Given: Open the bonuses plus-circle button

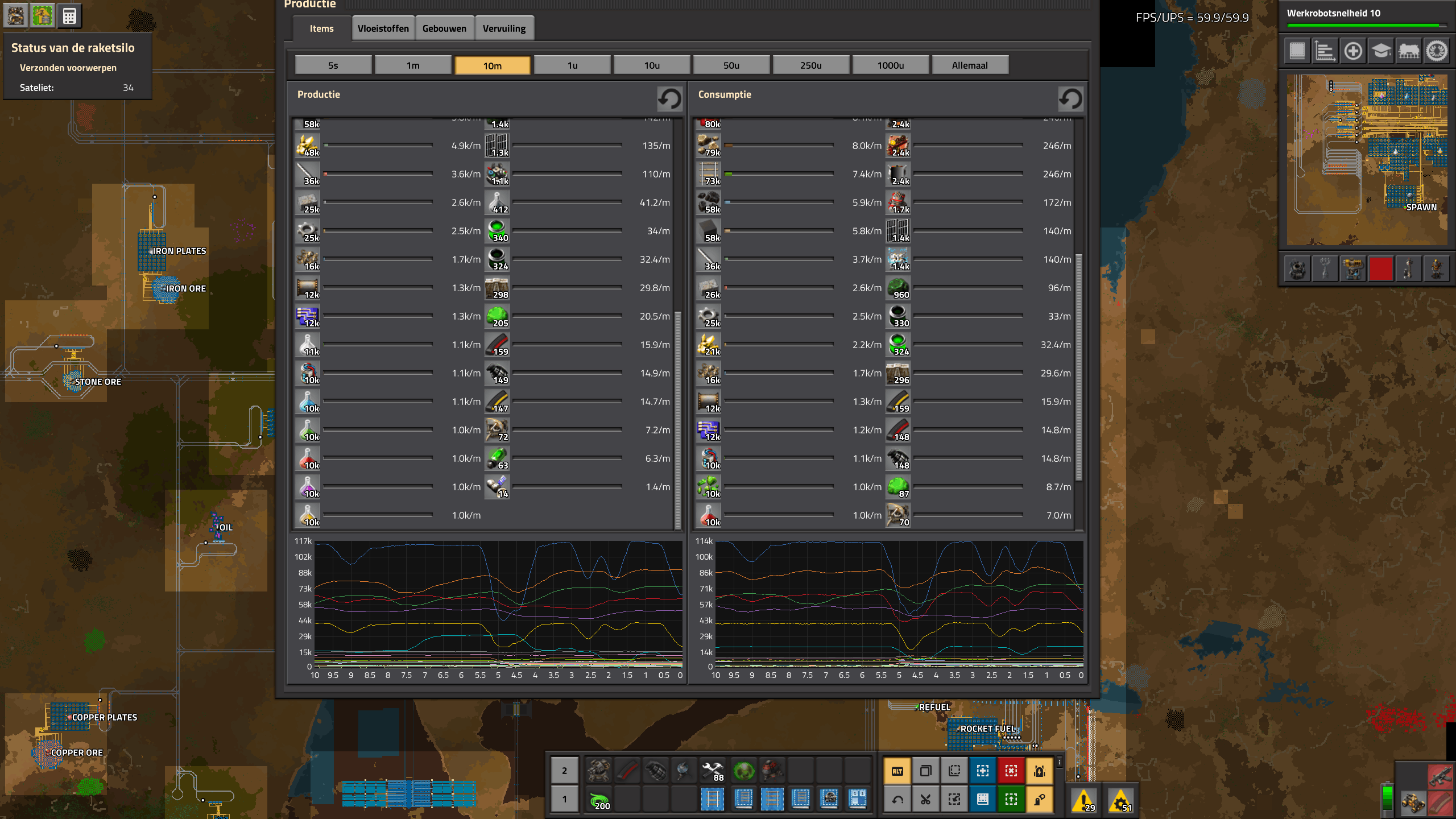Looking at the screenshot, I should (x=1353, y=51).
